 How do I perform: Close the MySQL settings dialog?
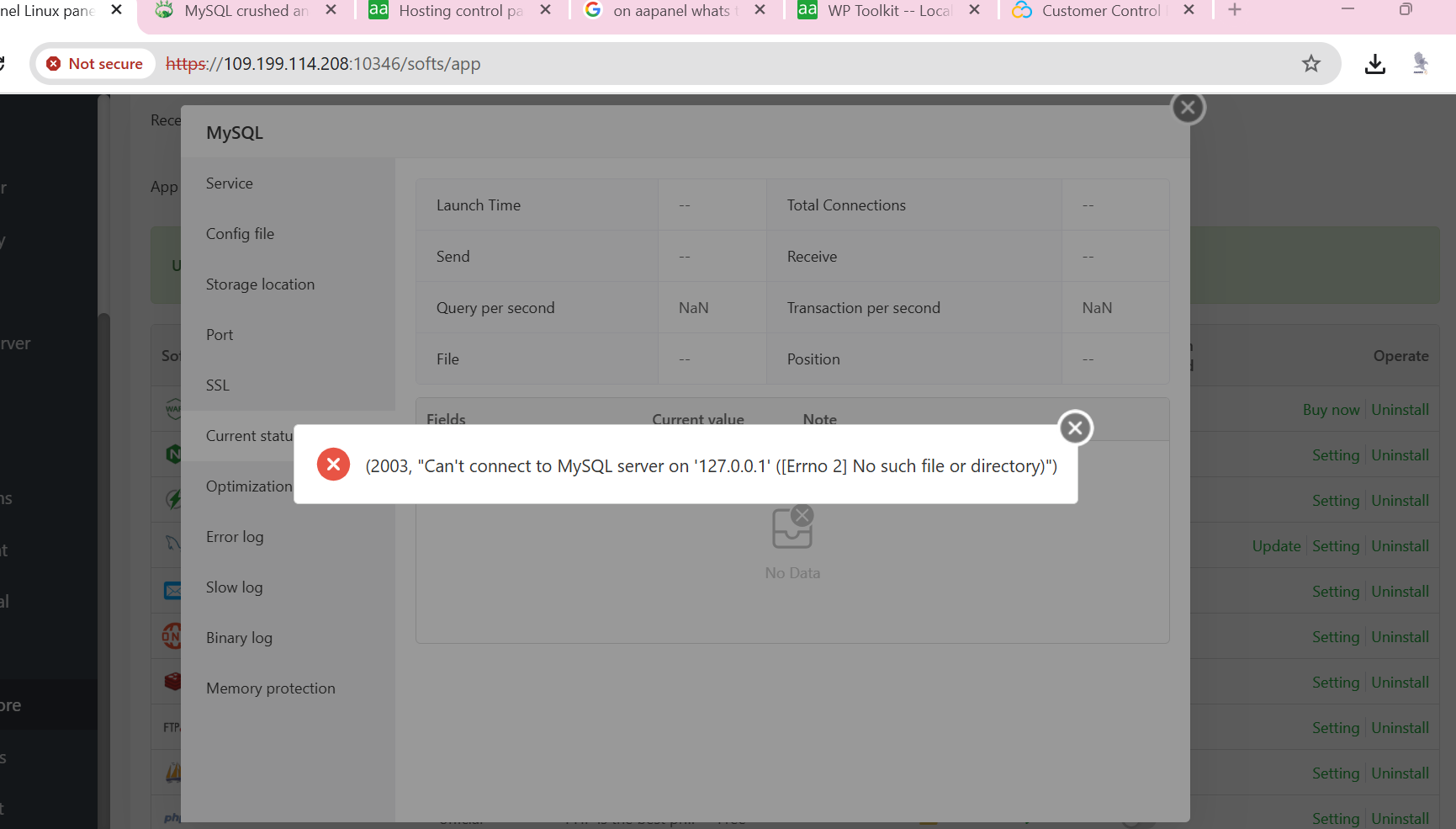pyautogui.click(x=1188, y=108)
